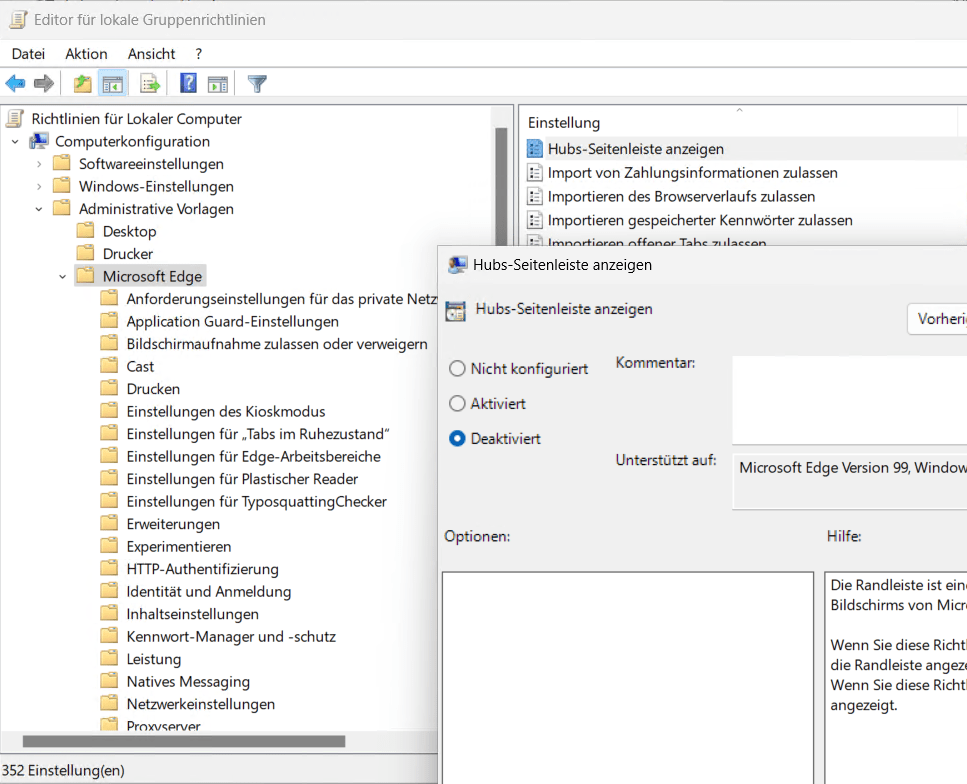This screenshot has width=967, height=784.
Task: Select Kennwort-Manager und -schutz folder
Action: tap(231, 637)
